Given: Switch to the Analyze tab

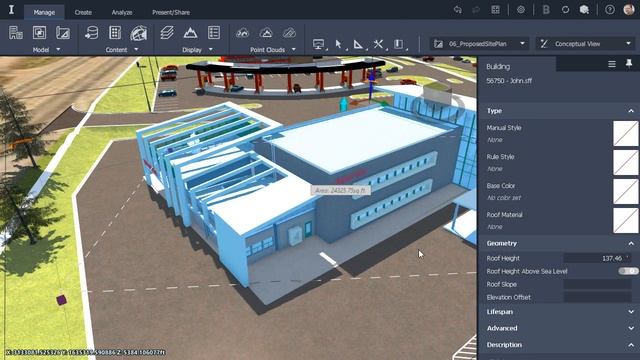Looking at the screenshot, I should (x=122, y=12).
